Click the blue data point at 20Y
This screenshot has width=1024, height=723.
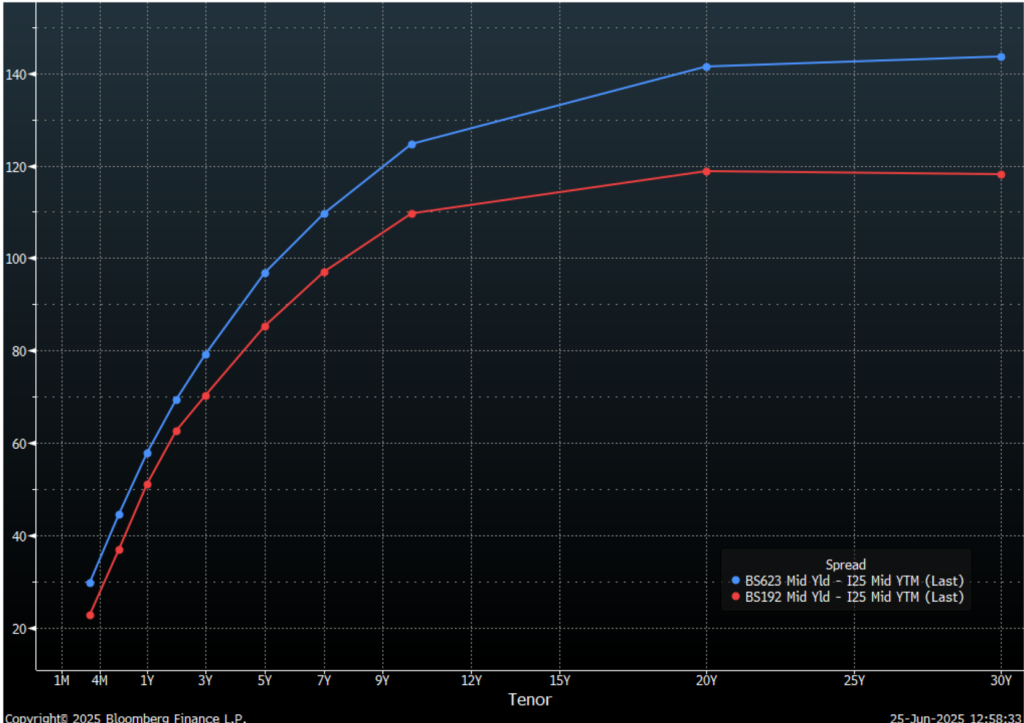tap(707, 67)
